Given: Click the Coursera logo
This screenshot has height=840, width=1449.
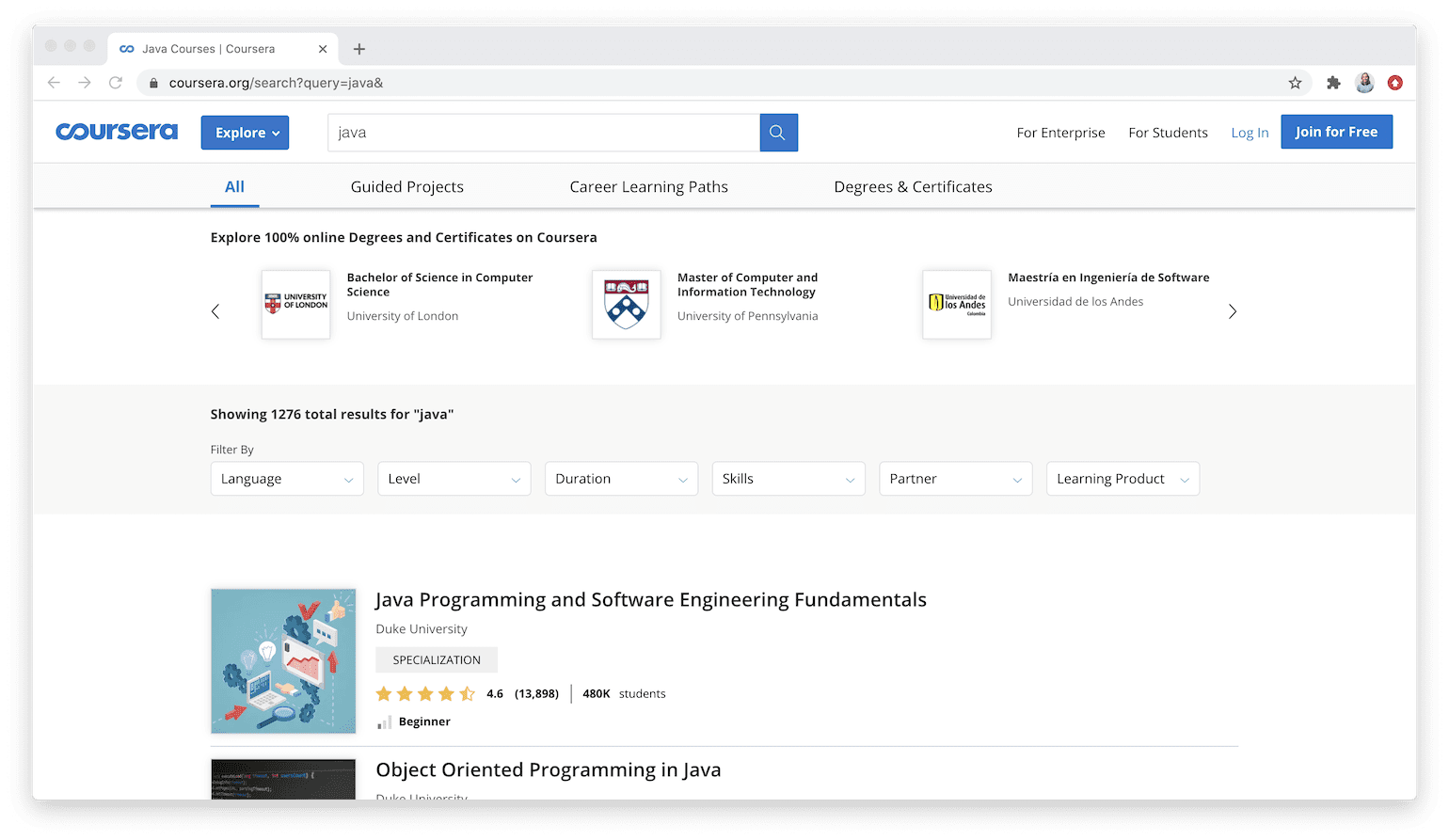Looking at the screenshot, I should click(x=116, y=132).
